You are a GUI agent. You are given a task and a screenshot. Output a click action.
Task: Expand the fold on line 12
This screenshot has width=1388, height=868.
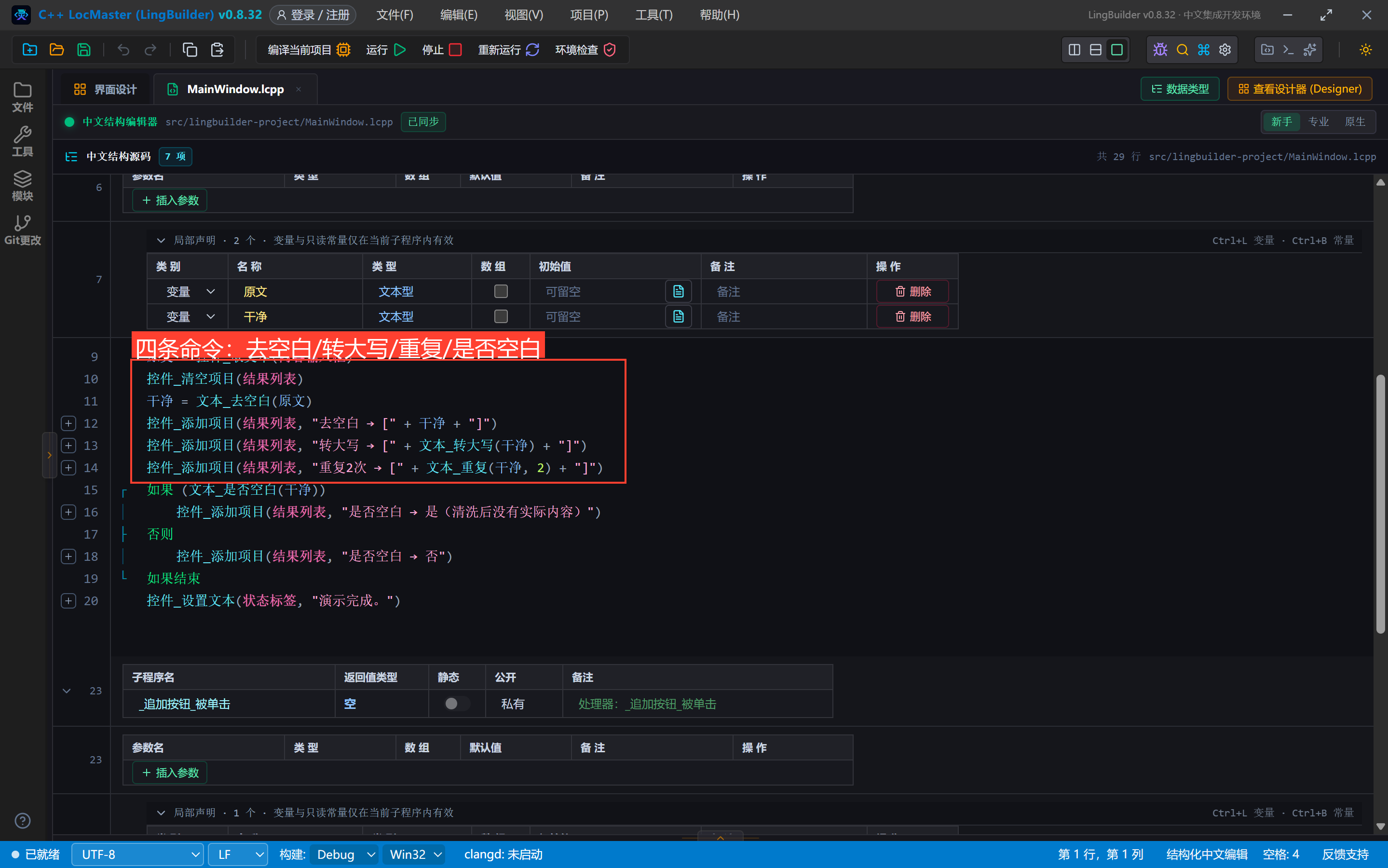(68, 423)
